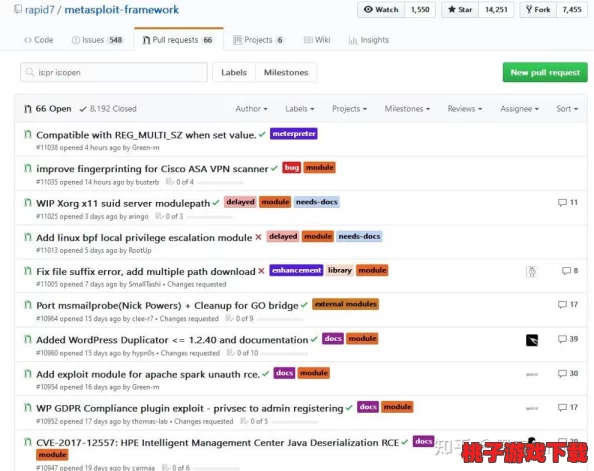Open the 8 comments on Fix file suffix PR

tap(570, 271)
